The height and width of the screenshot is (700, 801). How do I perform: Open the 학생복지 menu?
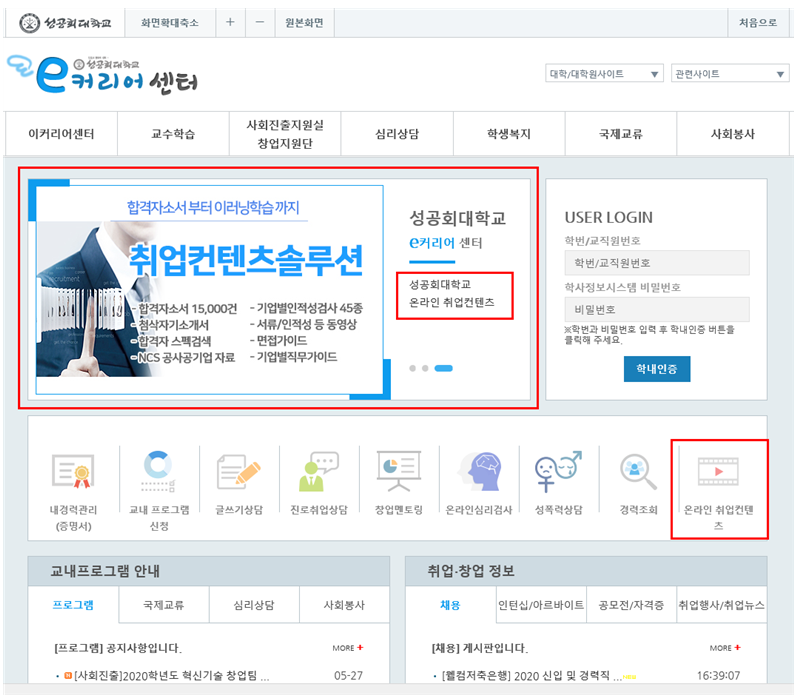coord(509,134)
